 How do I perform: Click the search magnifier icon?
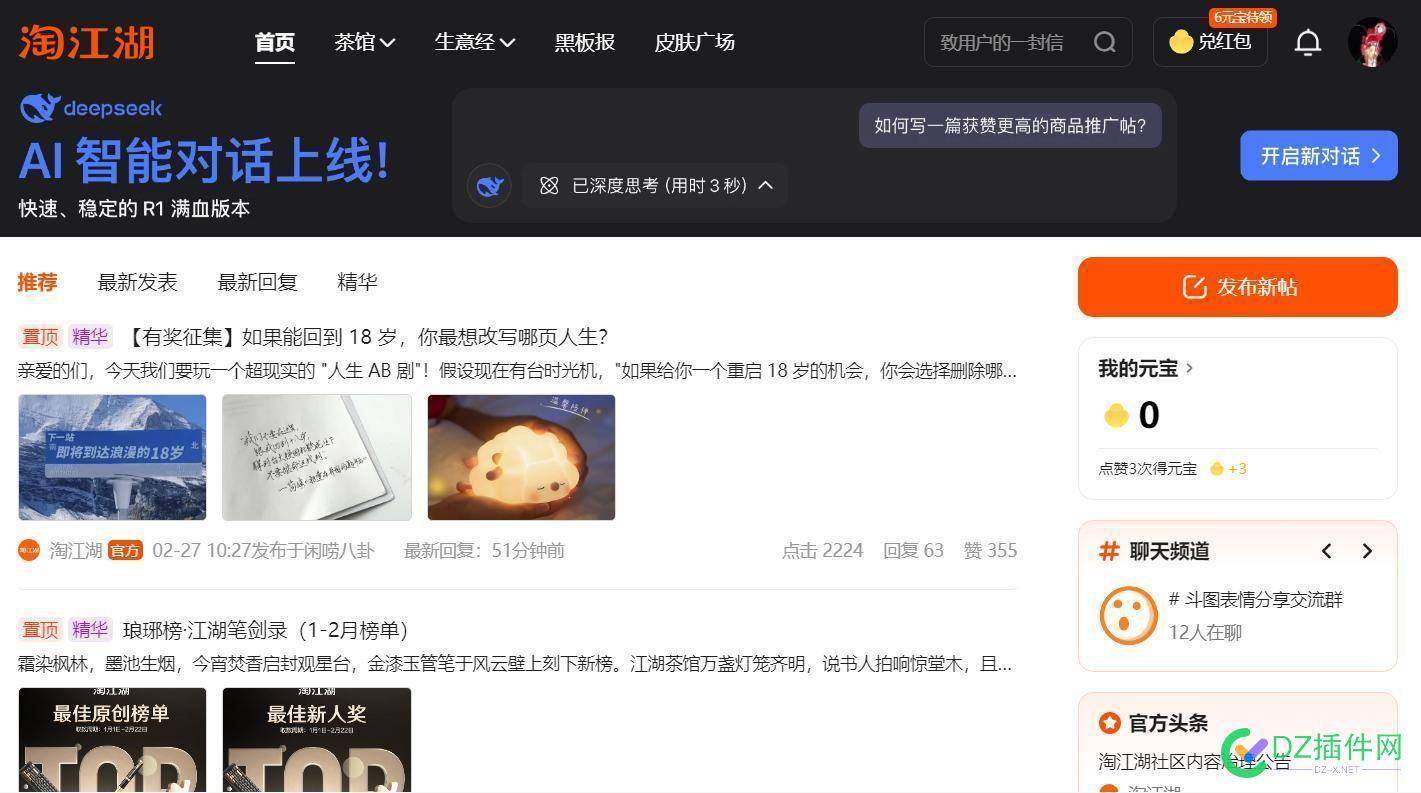pos(1104,42)
